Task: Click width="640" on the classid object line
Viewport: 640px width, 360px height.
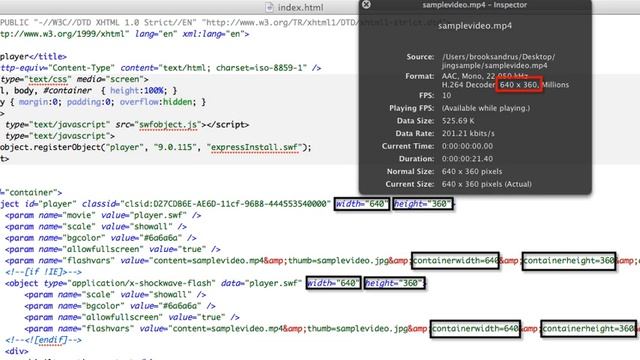Action: 362,204
